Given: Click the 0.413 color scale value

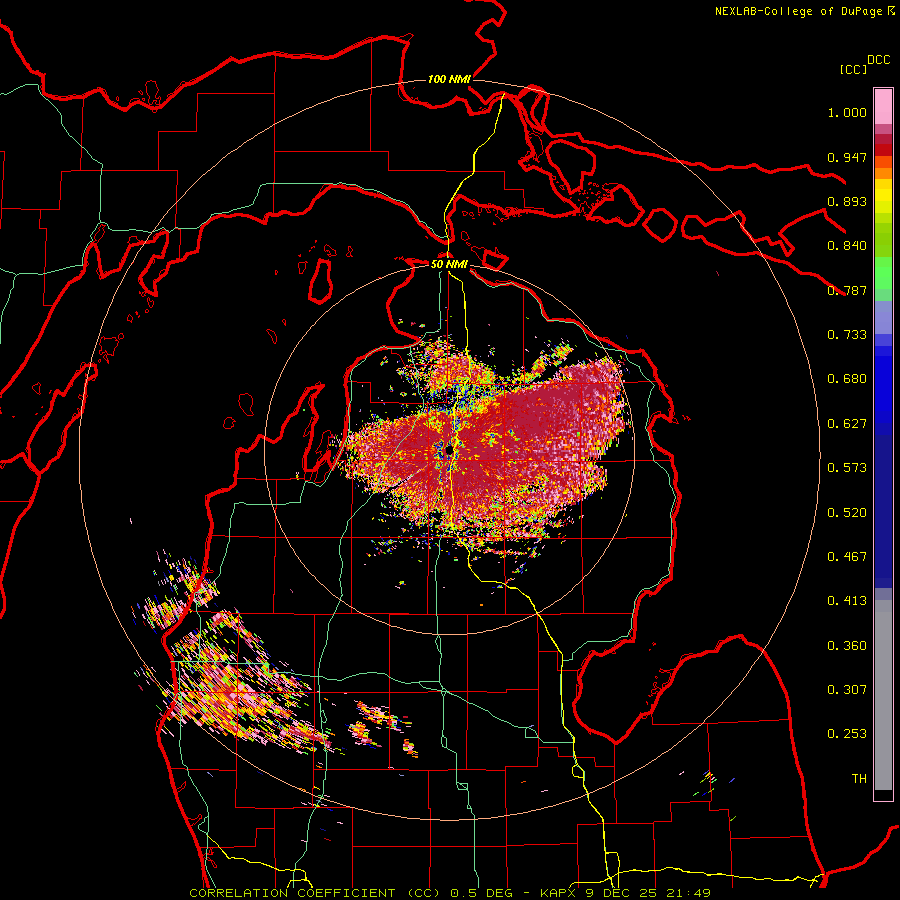Looking at the screenshot, I should click(847, 601).
